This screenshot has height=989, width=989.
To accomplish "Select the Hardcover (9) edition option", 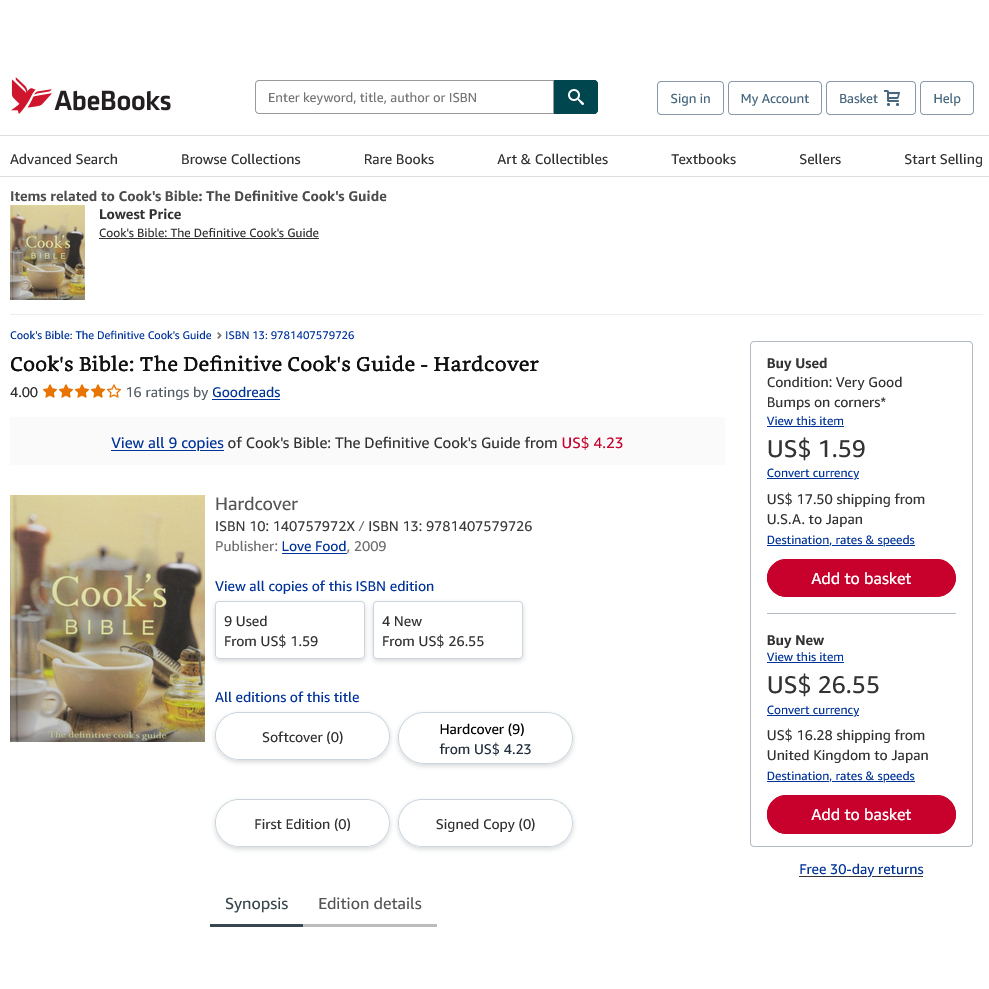I will pyautogui.click(x=485, y=739).
